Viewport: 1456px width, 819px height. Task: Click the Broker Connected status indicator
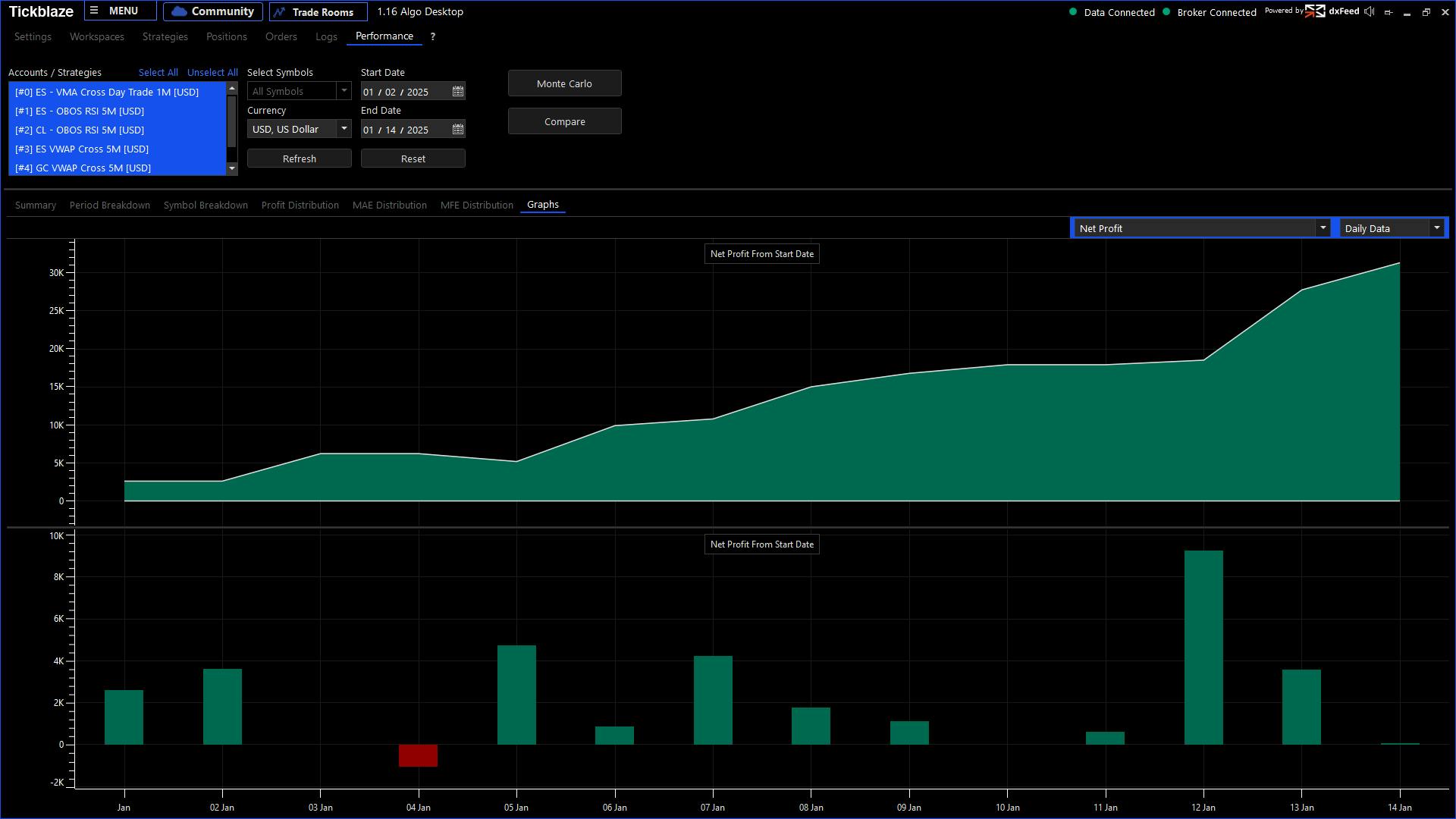(x=1210, y=12)
